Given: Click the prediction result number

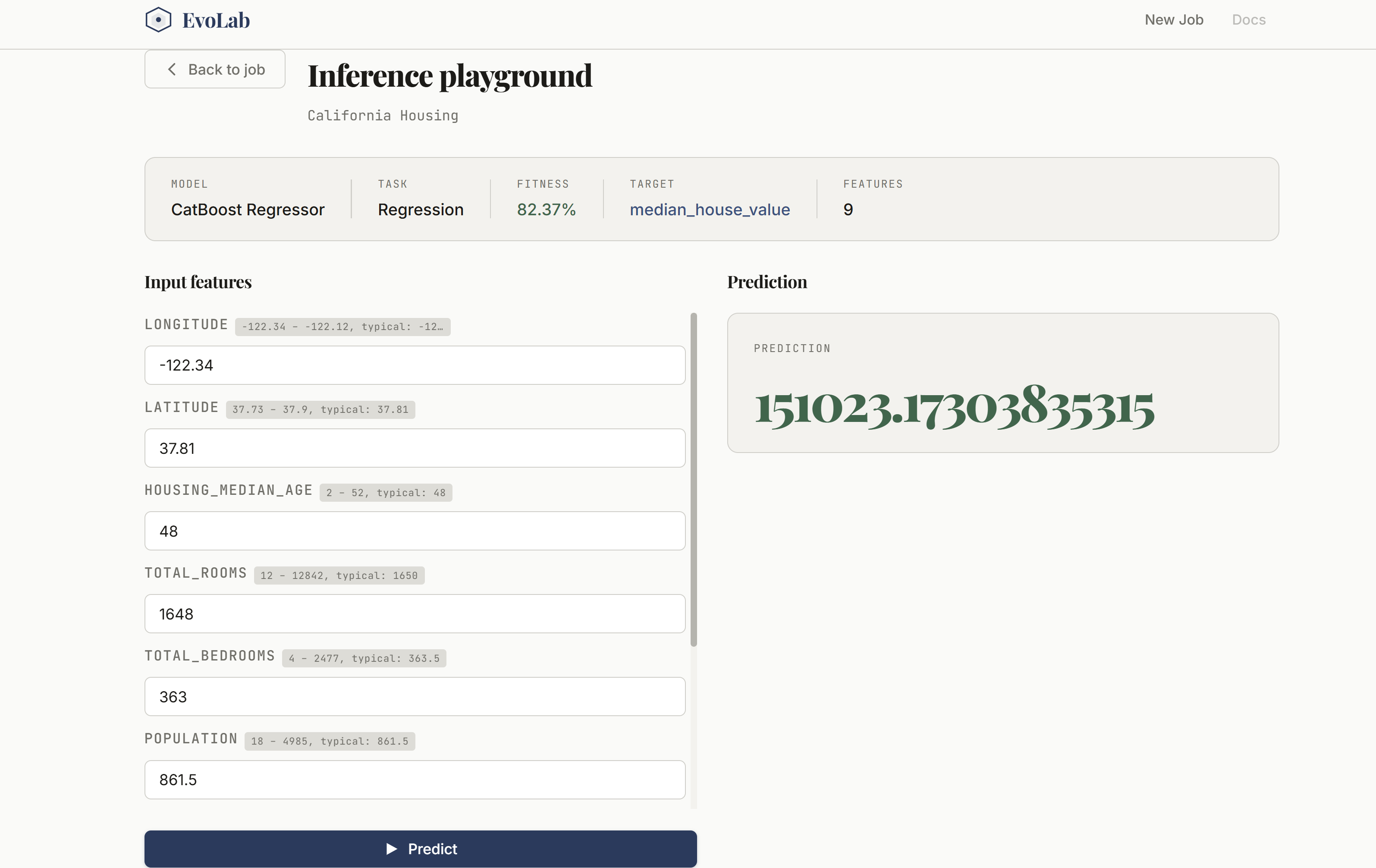Looking at the screenshot, I should (954, 407).
